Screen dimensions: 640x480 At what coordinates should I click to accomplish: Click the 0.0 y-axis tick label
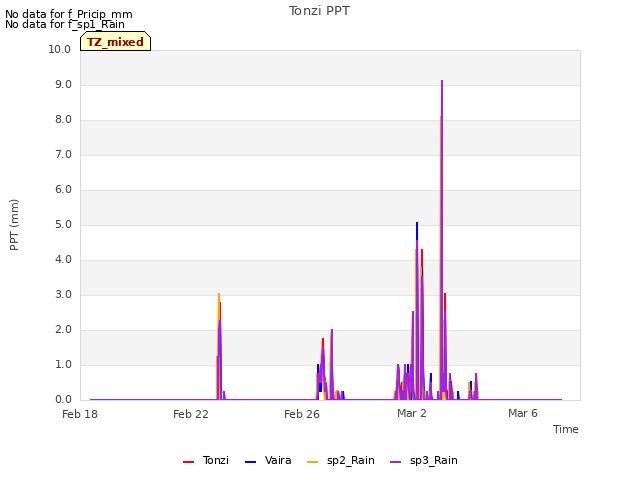(63, 400)
